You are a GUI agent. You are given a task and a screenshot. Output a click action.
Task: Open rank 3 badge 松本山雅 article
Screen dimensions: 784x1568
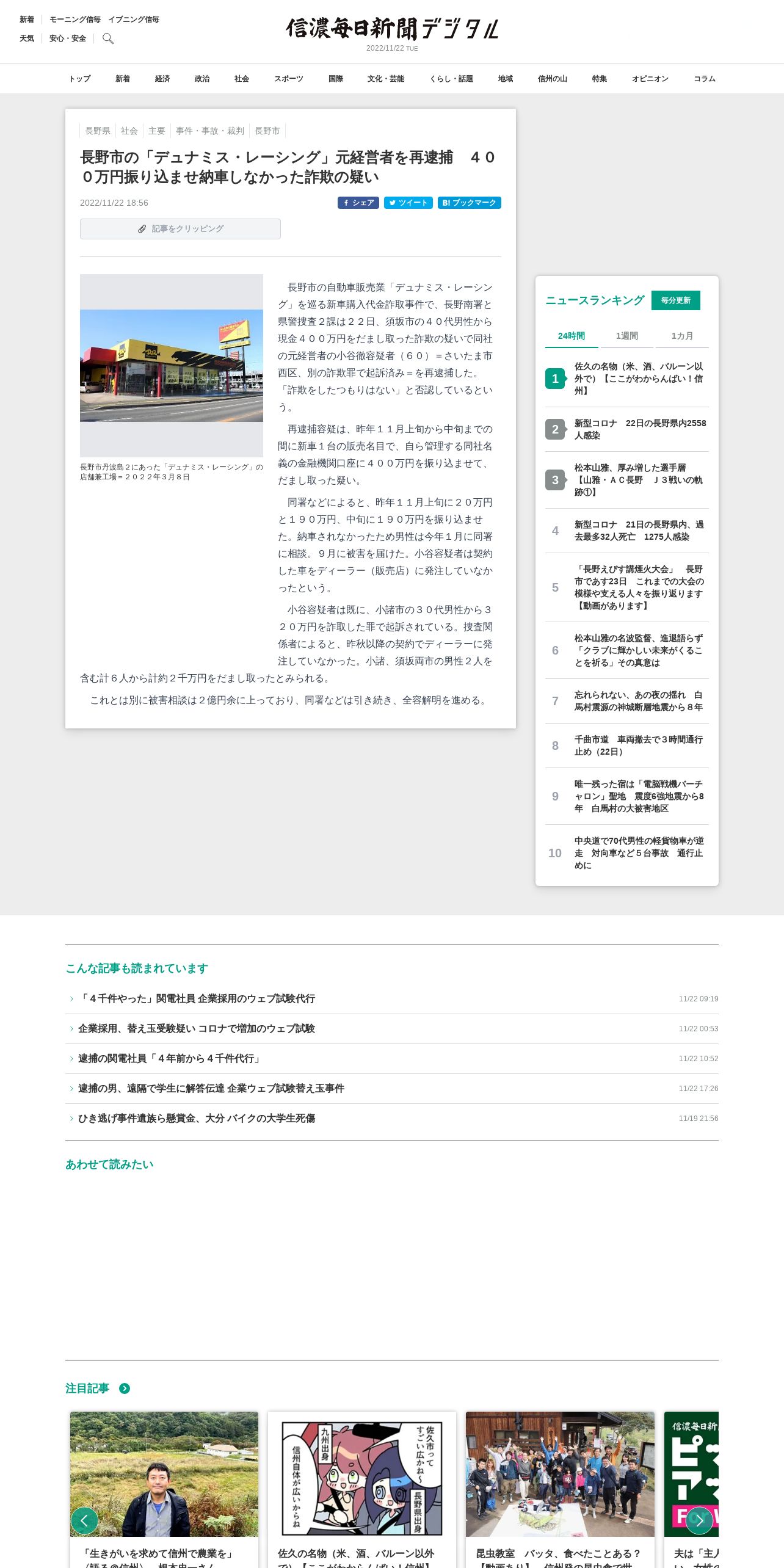pos(555,480)
